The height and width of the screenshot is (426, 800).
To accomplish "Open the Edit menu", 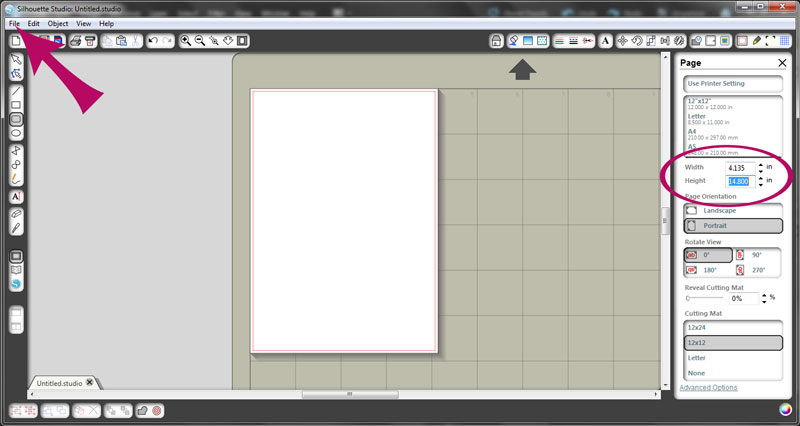I will (34, 23).
